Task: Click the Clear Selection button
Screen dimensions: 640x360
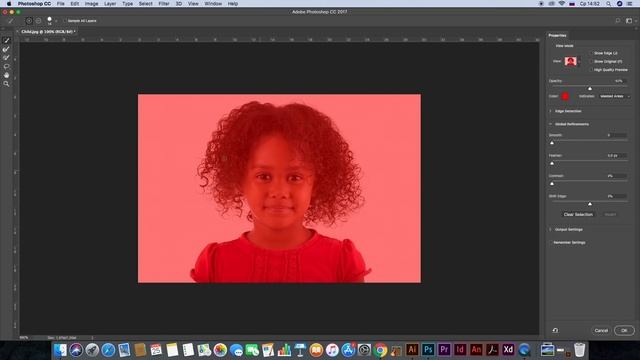Action: coord(578,214)
